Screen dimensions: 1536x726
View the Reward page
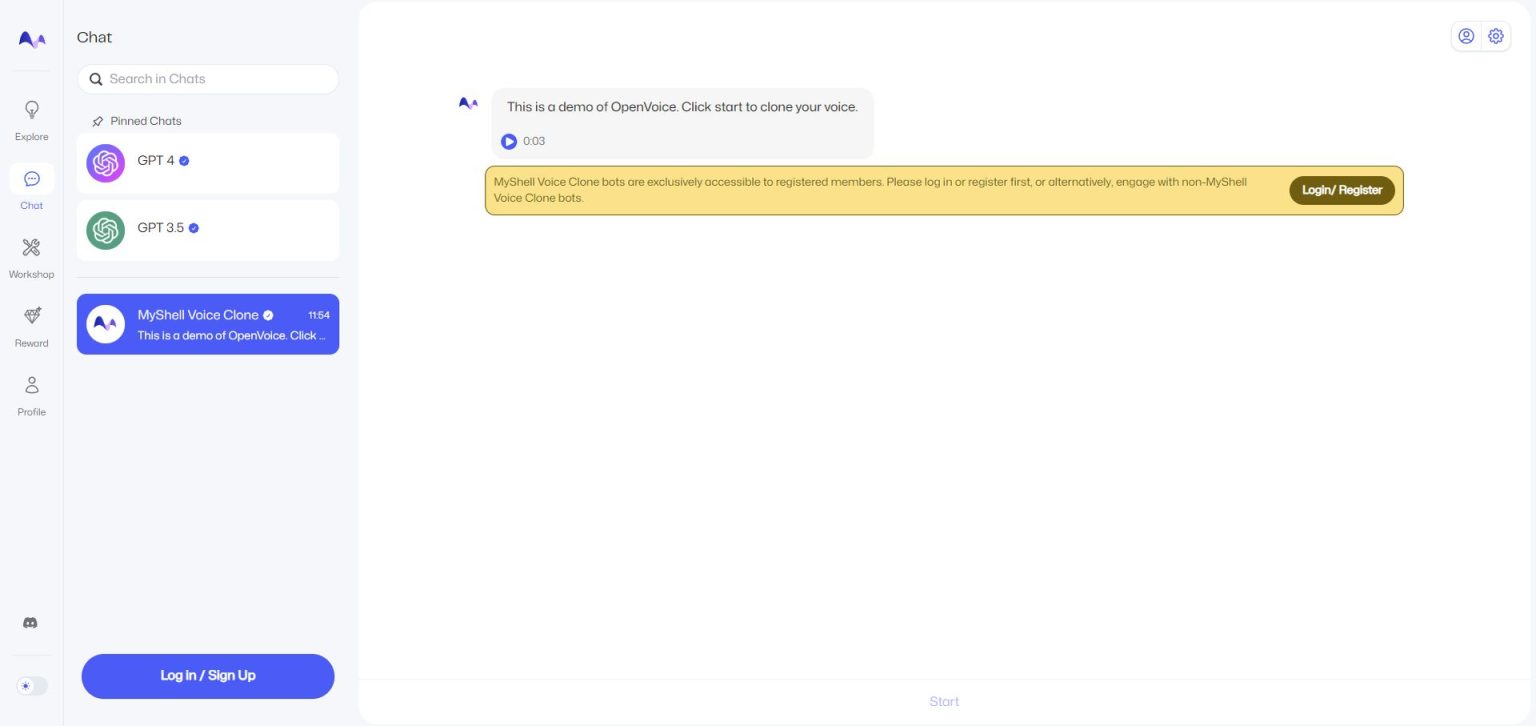(x=31, y=324)
